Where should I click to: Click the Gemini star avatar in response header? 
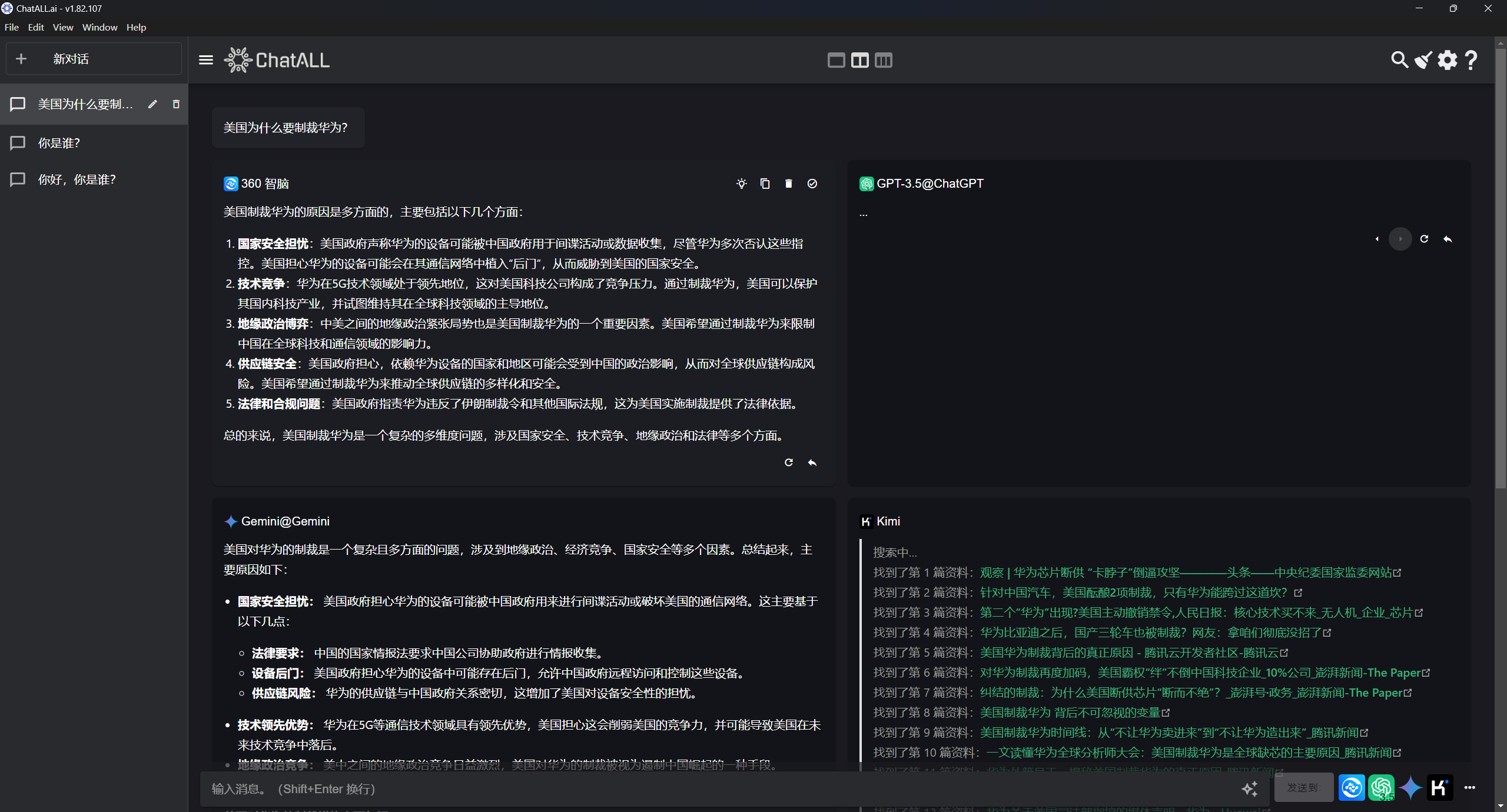[231, 521]
